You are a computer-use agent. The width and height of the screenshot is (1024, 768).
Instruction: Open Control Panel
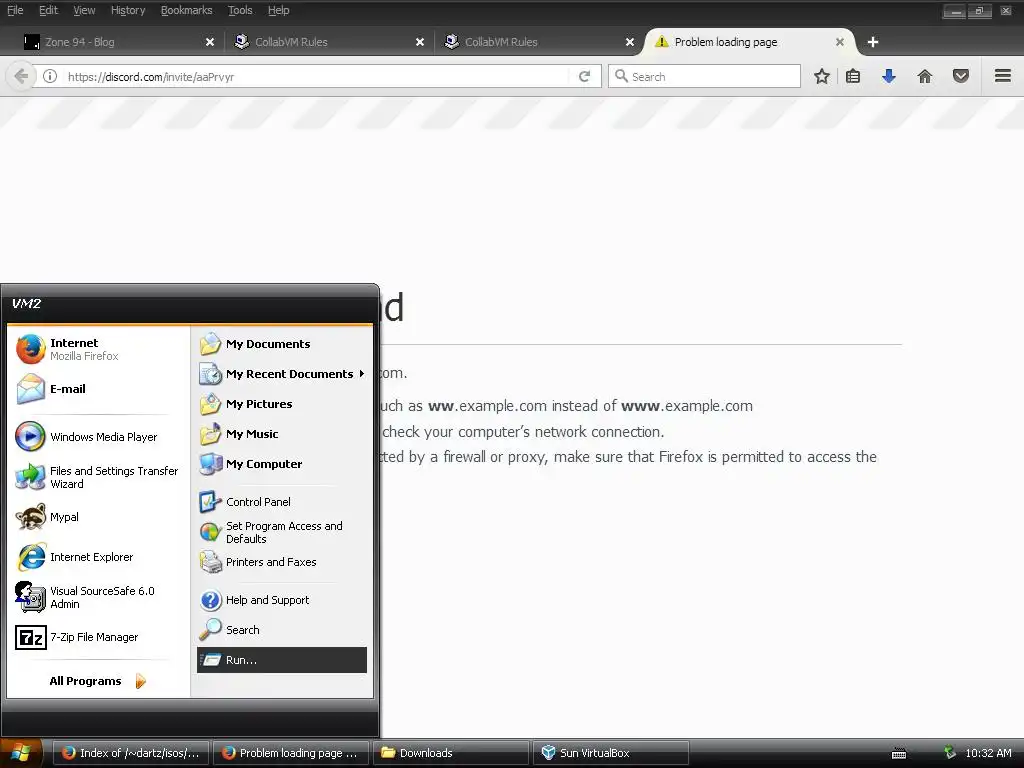pos(281,502)
